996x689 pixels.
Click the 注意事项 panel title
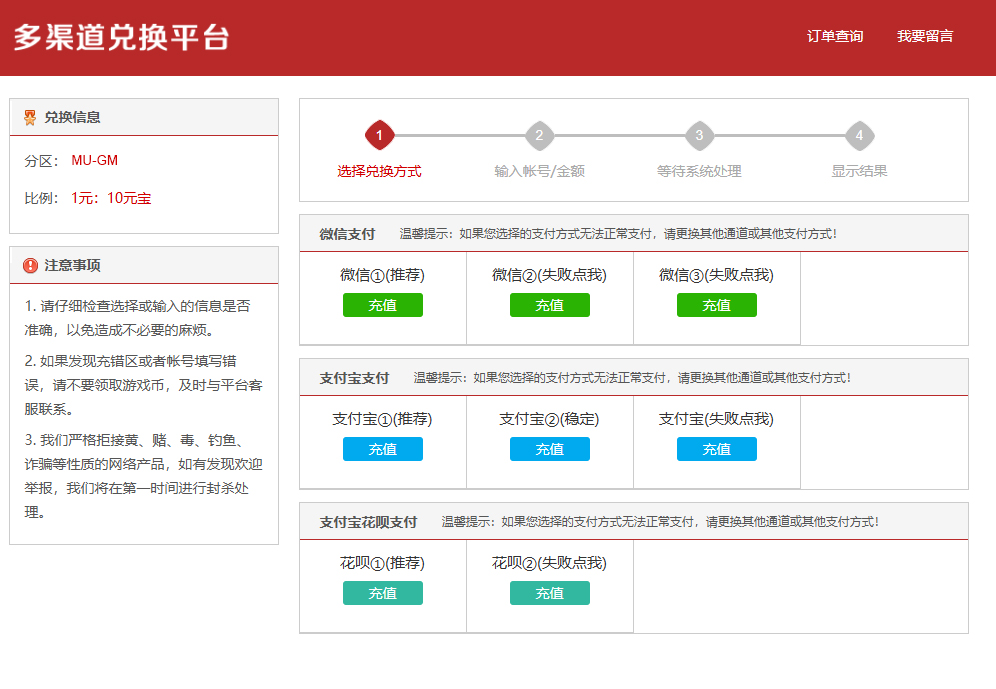coord(72,265)
